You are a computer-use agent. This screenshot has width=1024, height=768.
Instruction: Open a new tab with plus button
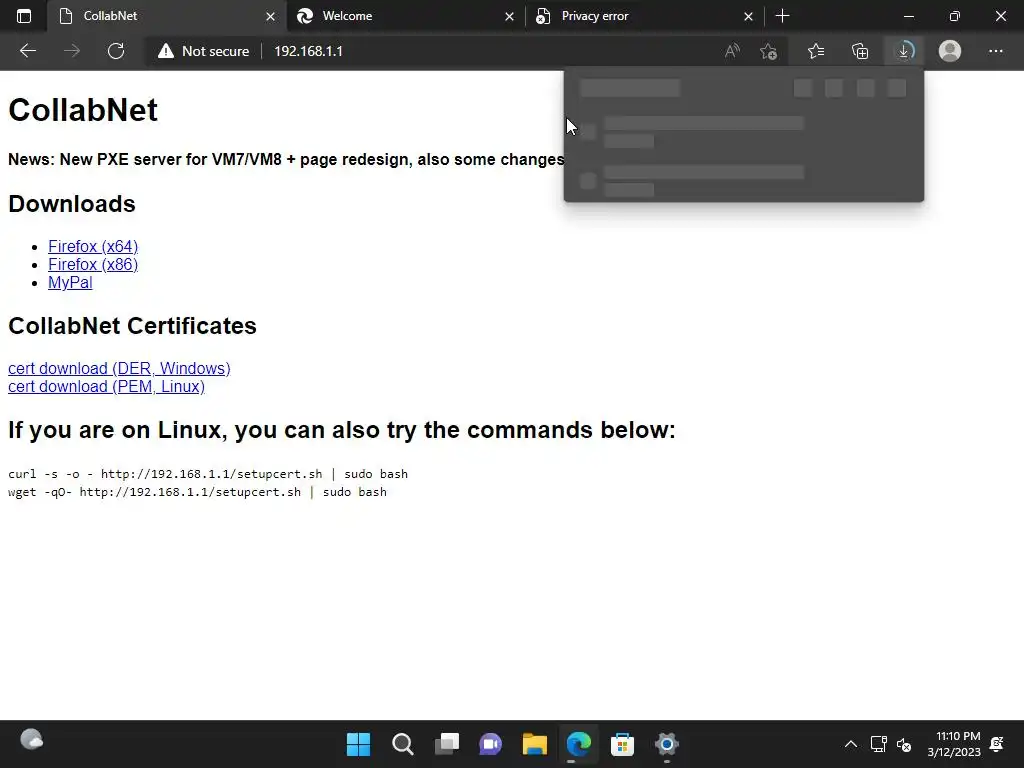tap(782, 16)
